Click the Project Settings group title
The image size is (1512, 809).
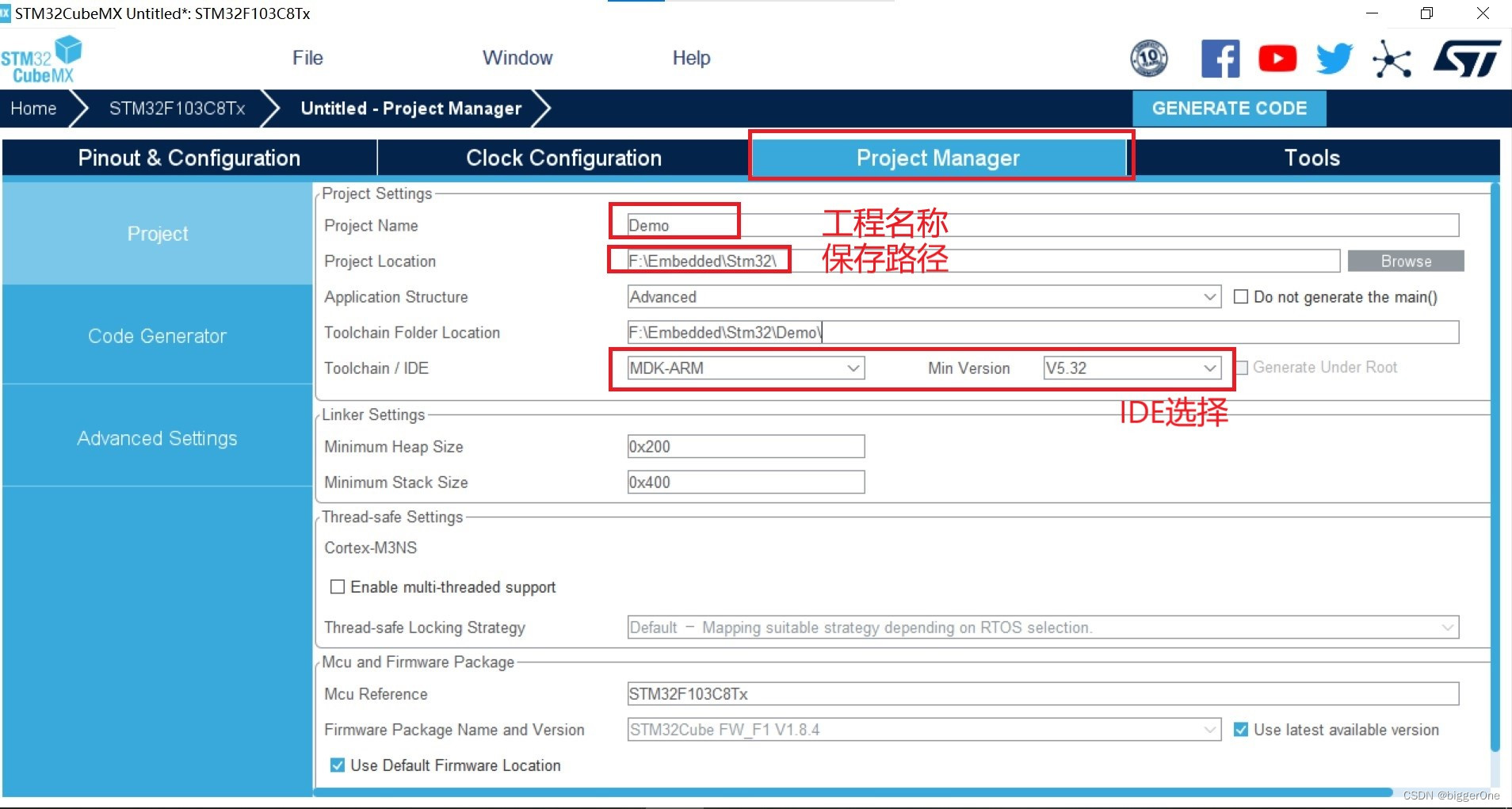(377, 193)
